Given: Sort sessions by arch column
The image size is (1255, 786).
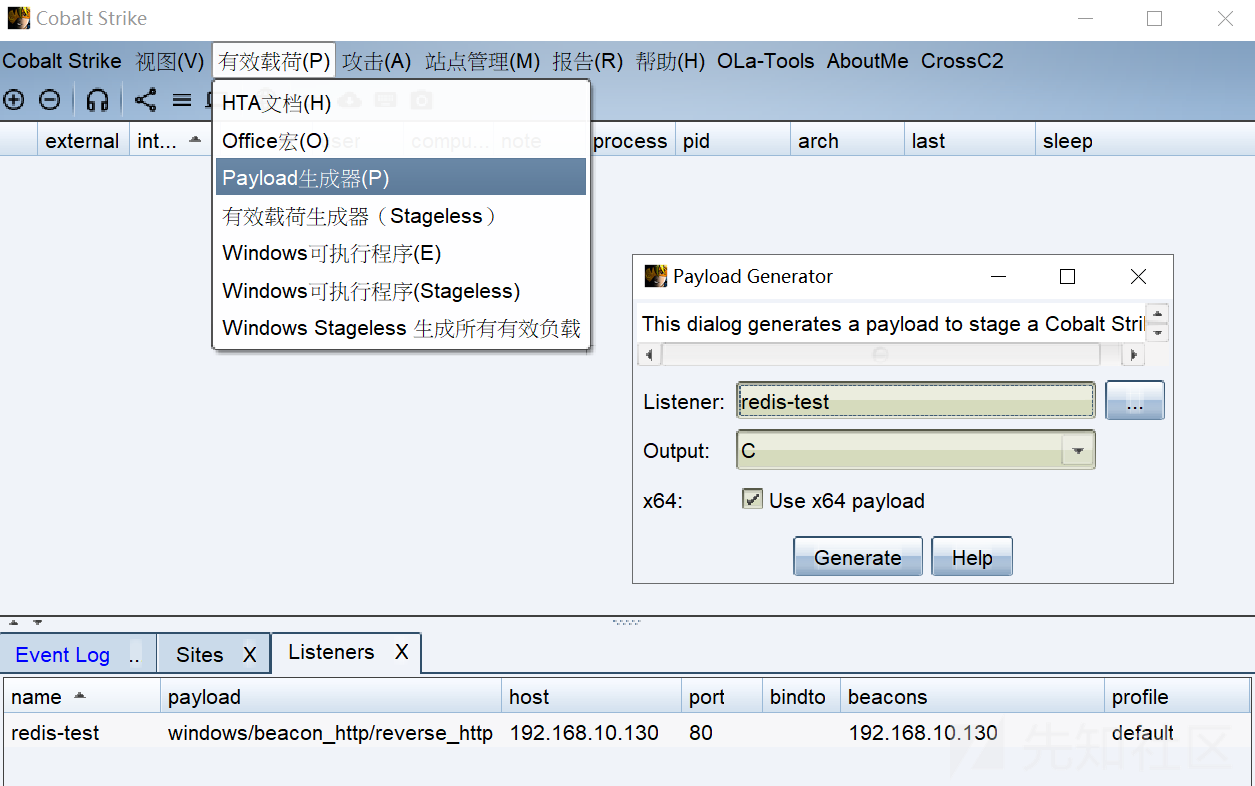Looking at the screenshot, I should 847,141.
